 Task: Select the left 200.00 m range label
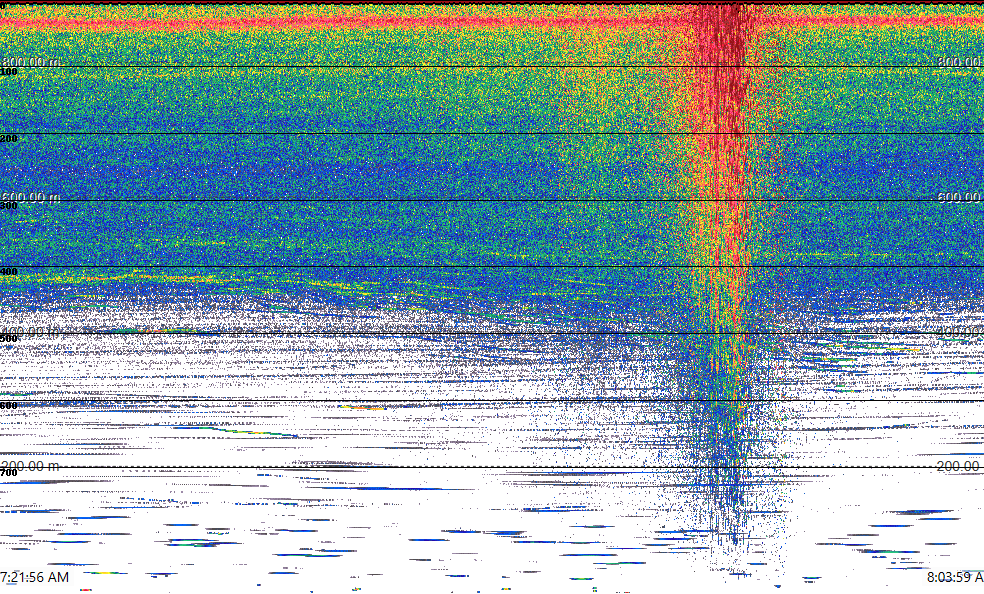pos(31,466)
